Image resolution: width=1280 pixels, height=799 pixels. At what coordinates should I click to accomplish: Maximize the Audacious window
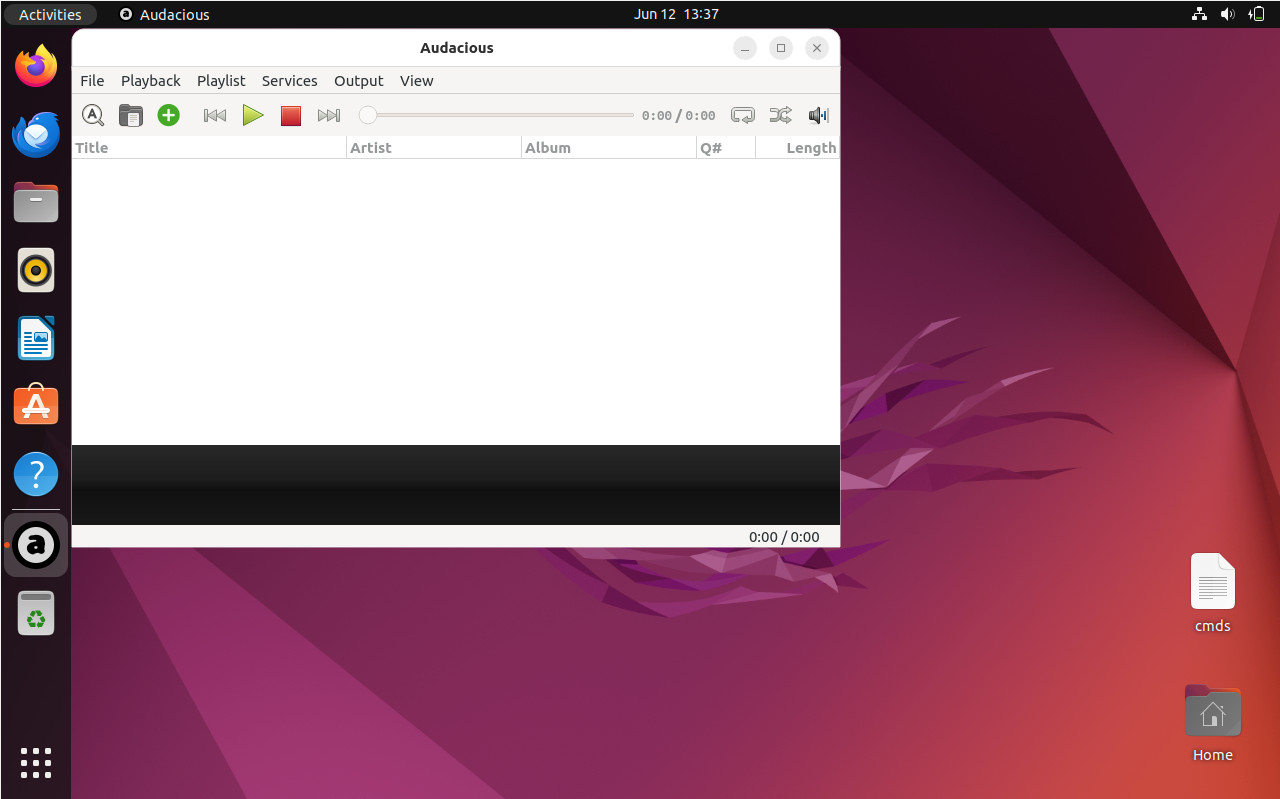[x=781, y=48]
